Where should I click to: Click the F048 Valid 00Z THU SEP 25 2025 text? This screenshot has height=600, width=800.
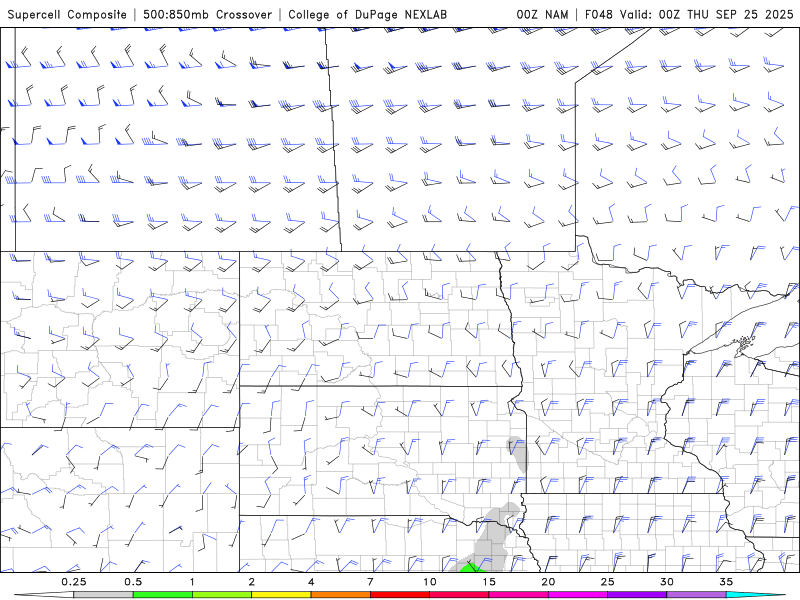click(689, 14)
